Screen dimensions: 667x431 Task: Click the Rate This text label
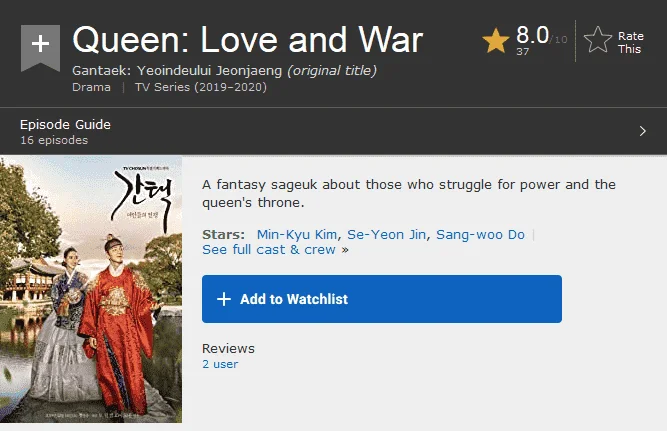[630, 42]
